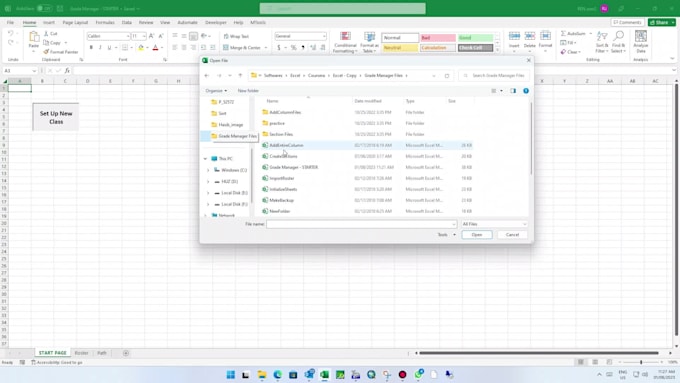Click the Paste icon in Clipboard group
The image size is (680, 383).
34,37
